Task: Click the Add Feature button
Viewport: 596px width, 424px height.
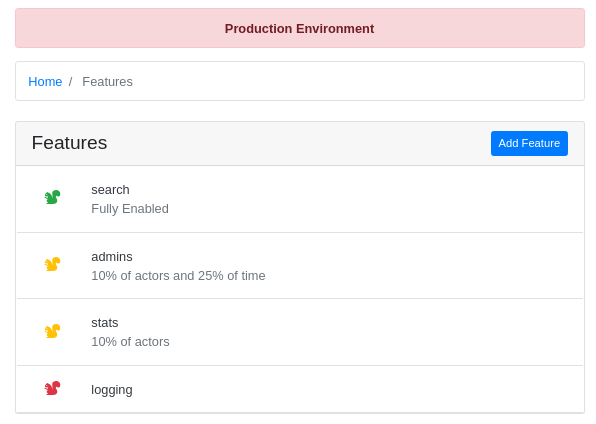Action: point(529,143)
